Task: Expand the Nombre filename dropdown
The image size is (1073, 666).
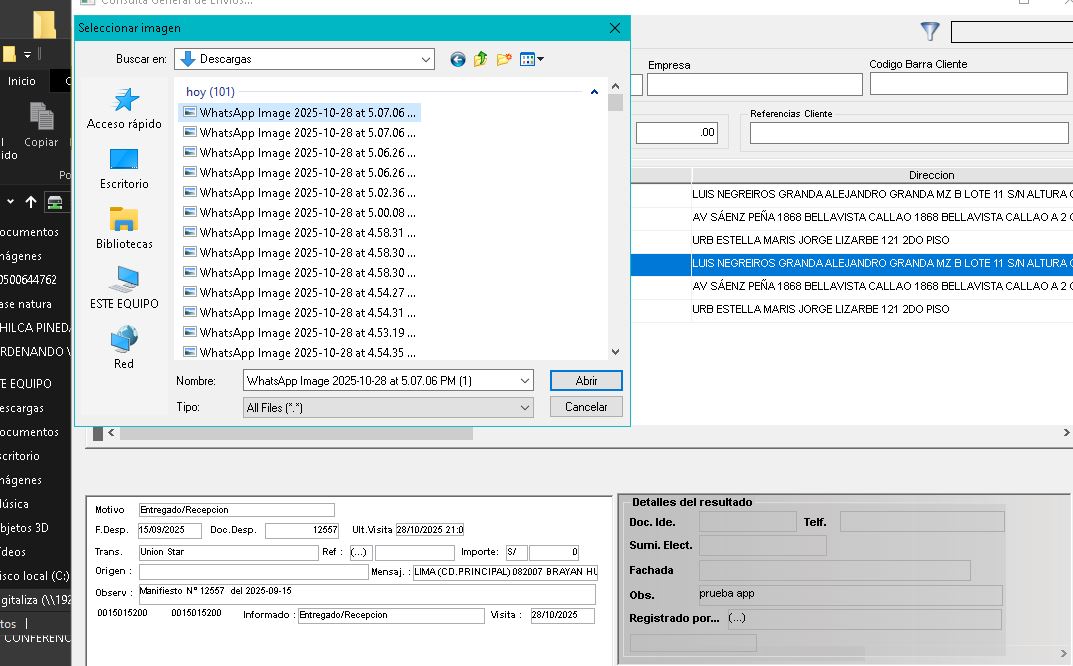Action: pos(525,381)
